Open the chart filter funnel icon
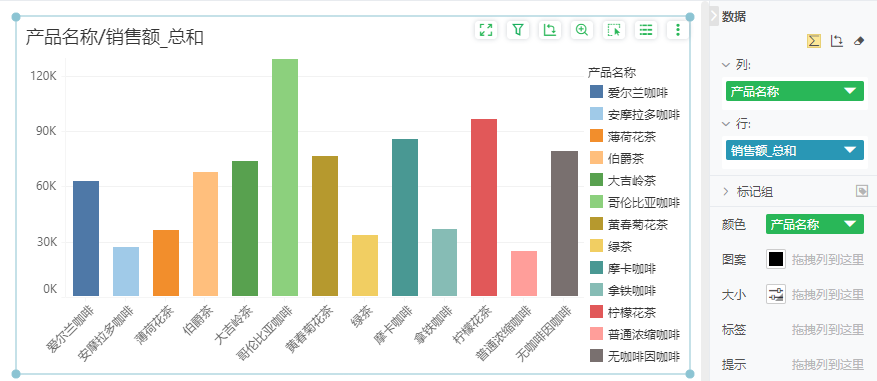The height and width of the screenshot is (381, 877). click(518, 30)
